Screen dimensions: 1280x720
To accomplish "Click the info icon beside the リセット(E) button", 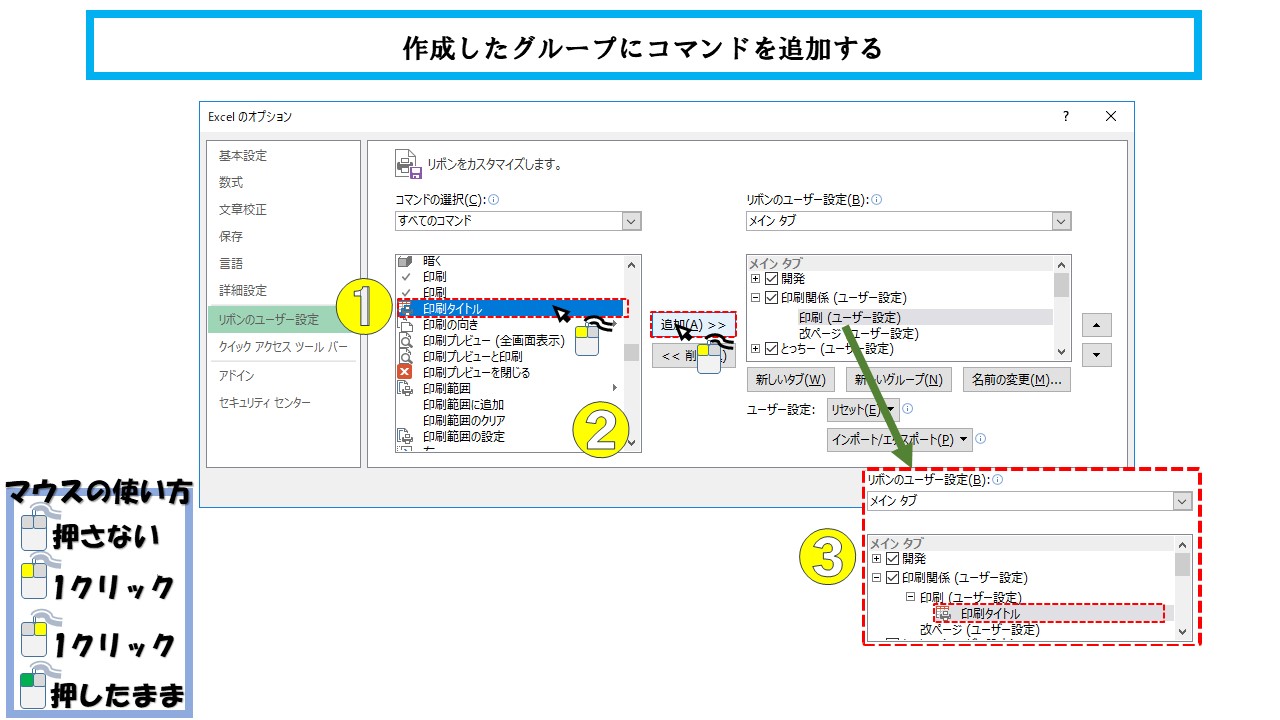I will point(908,409).
